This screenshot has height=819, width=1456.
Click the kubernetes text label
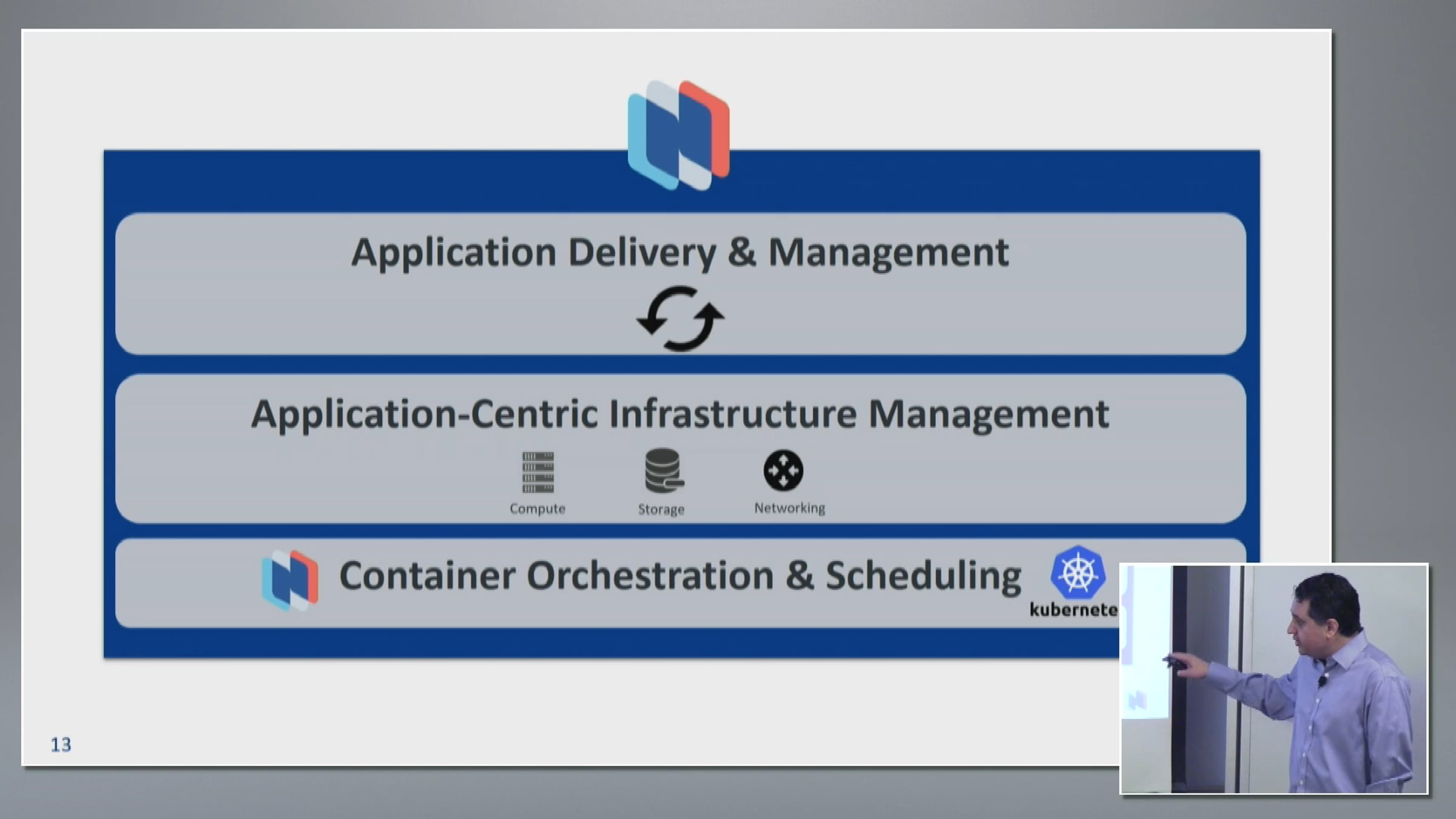click(x=1073, y=610)
